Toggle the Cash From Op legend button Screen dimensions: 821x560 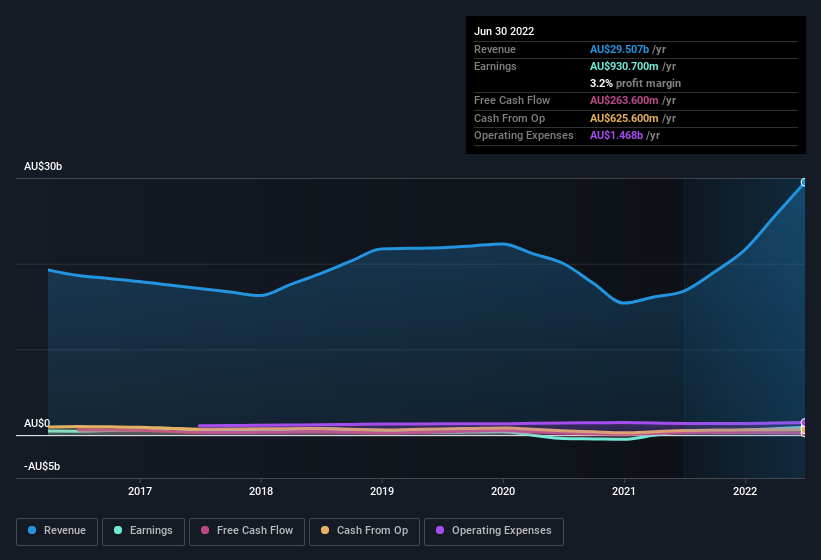pos(364,531)
